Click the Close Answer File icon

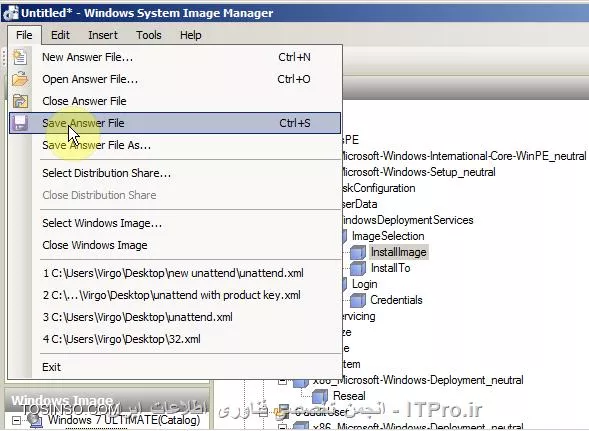pyautogui.click(x=20, y=101)
